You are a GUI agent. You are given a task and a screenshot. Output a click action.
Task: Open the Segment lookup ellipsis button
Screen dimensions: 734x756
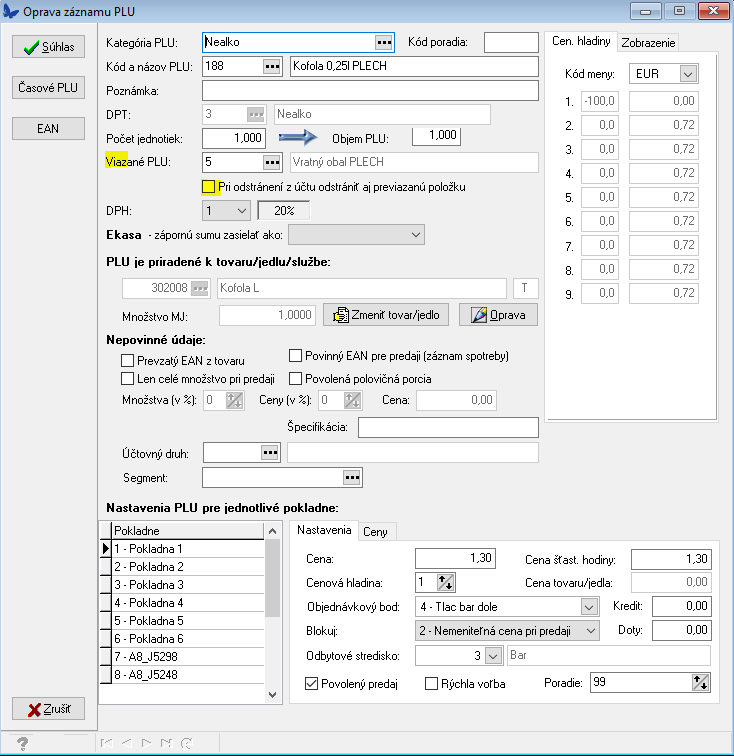click(x=351, y=478)
